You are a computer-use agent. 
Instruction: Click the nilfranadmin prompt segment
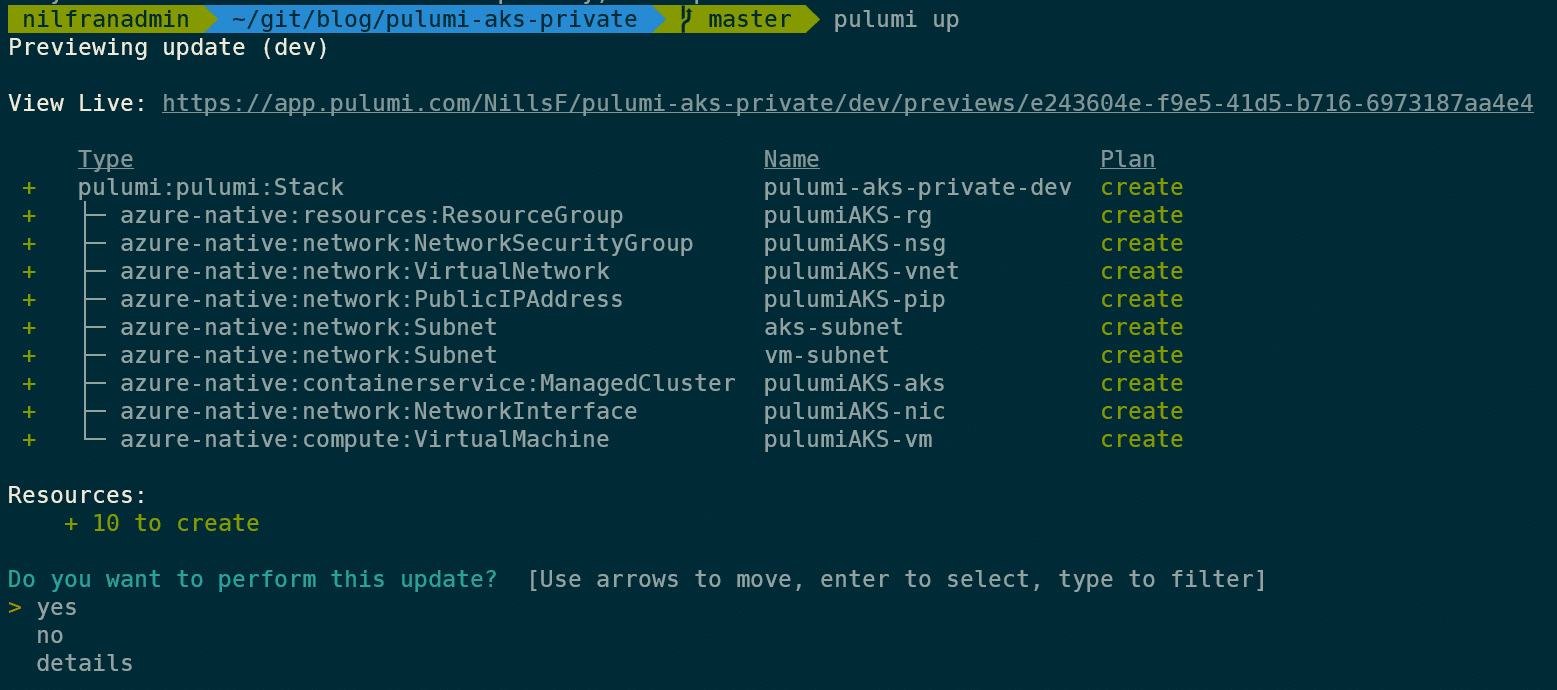click(x=106, y=19)
